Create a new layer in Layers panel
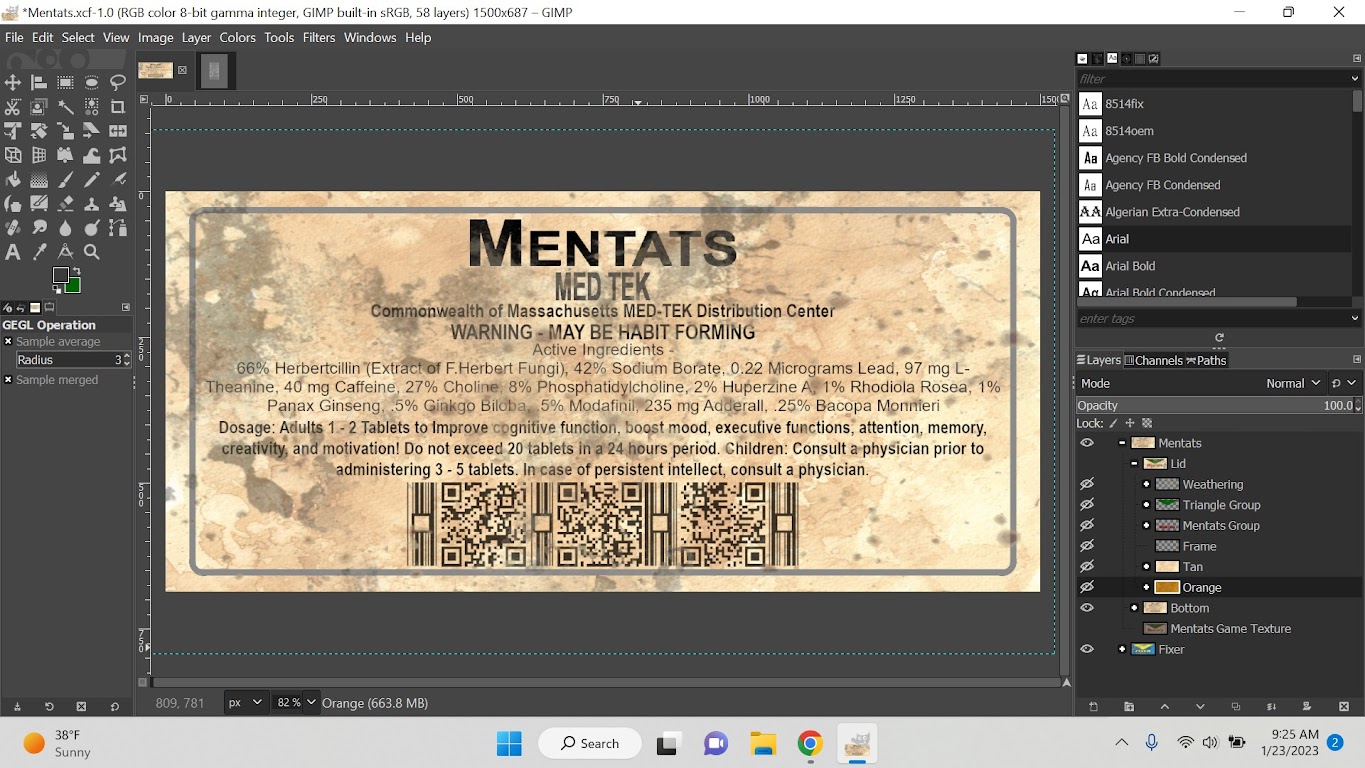Screen dimensions: 1365x768 (x=1093, y=707)
